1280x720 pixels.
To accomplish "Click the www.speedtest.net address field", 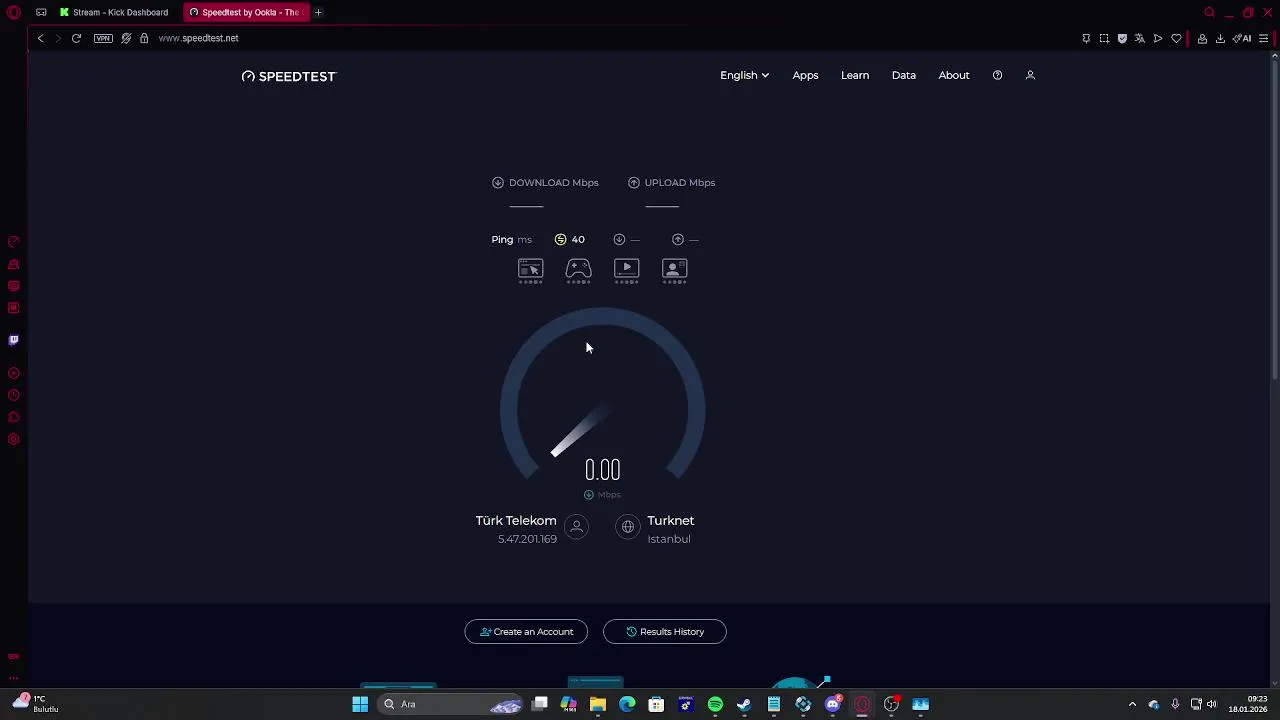I will coord(198,38).
